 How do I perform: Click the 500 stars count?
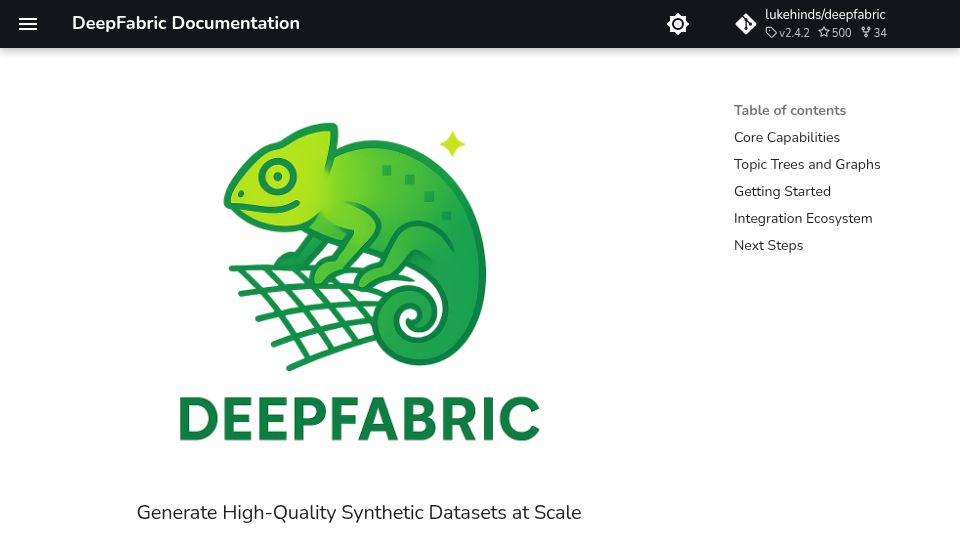pyautogui.click(x=835, y=32)
